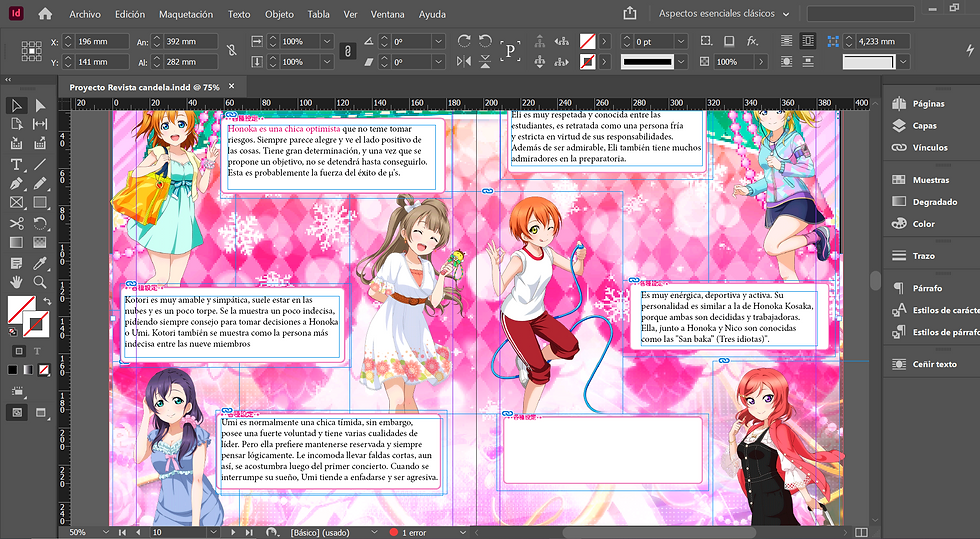
Task: Open page number 10 dropdown
Action: 214,532
